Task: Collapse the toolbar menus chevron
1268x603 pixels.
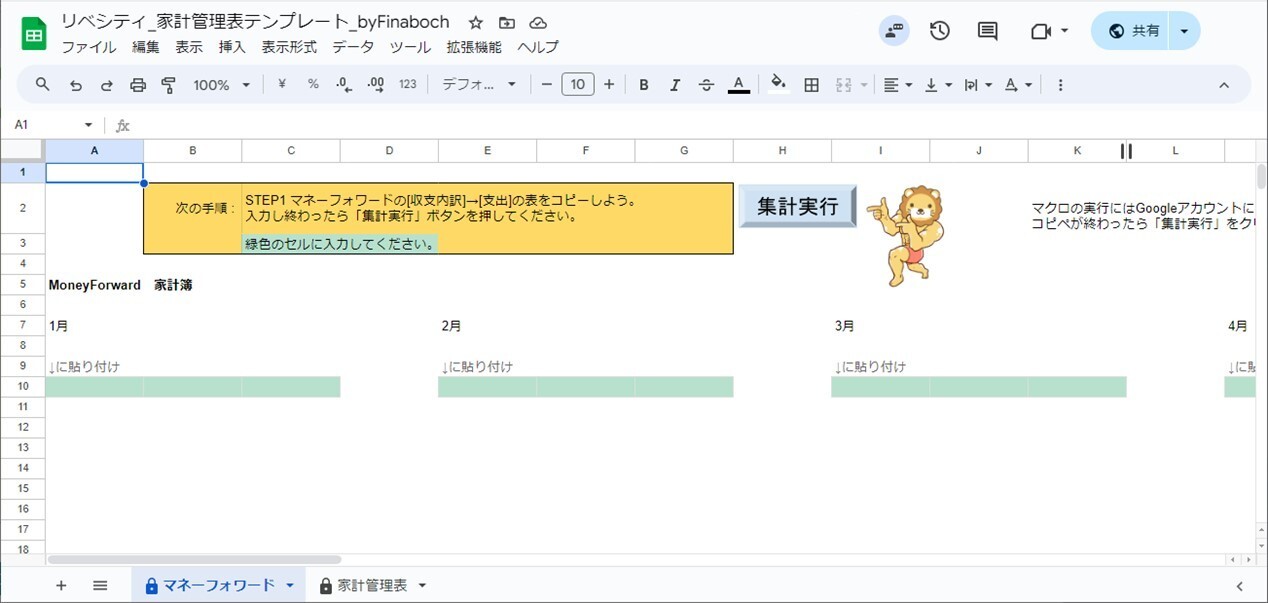Action: (x=1224, y=85)
